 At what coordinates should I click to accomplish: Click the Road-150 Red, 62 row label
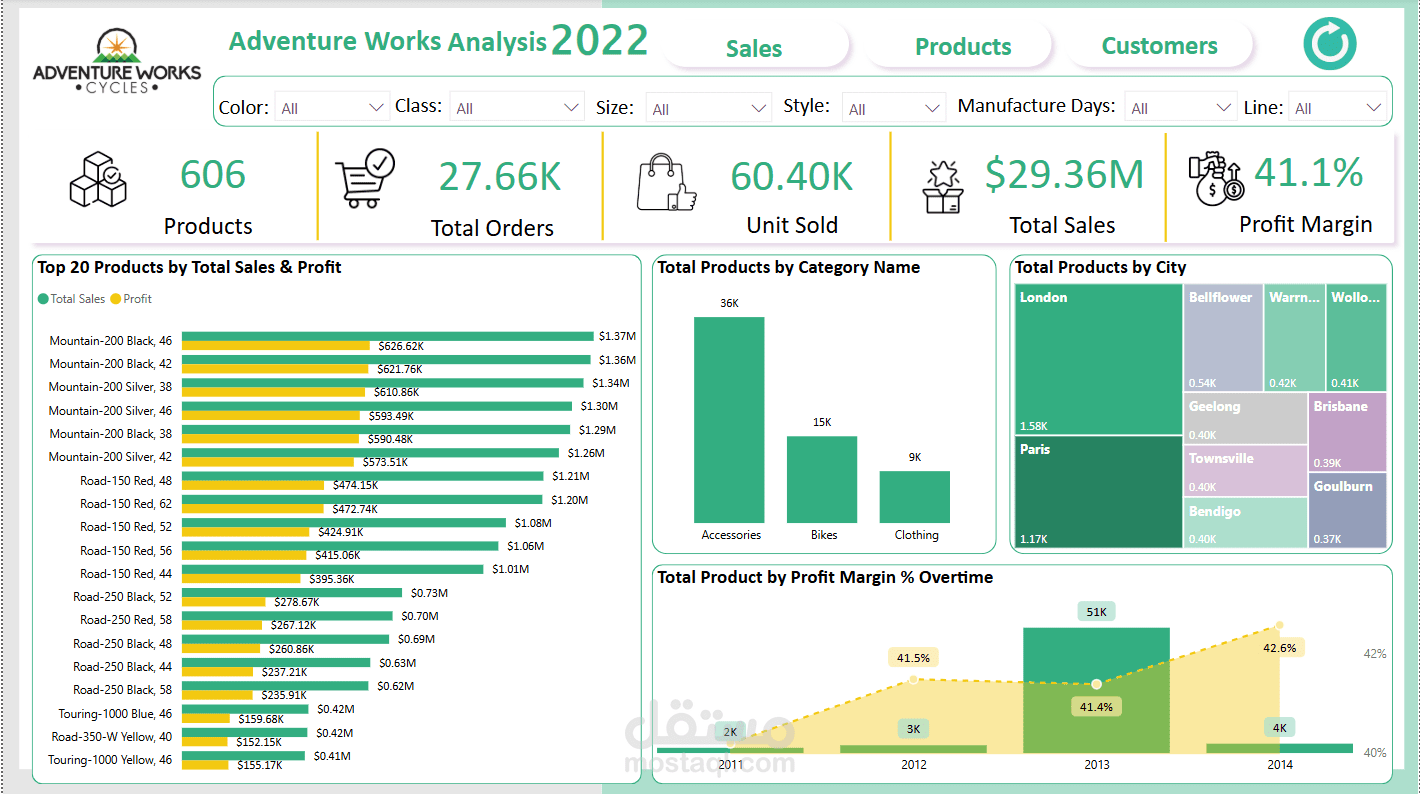click(126, 503)
